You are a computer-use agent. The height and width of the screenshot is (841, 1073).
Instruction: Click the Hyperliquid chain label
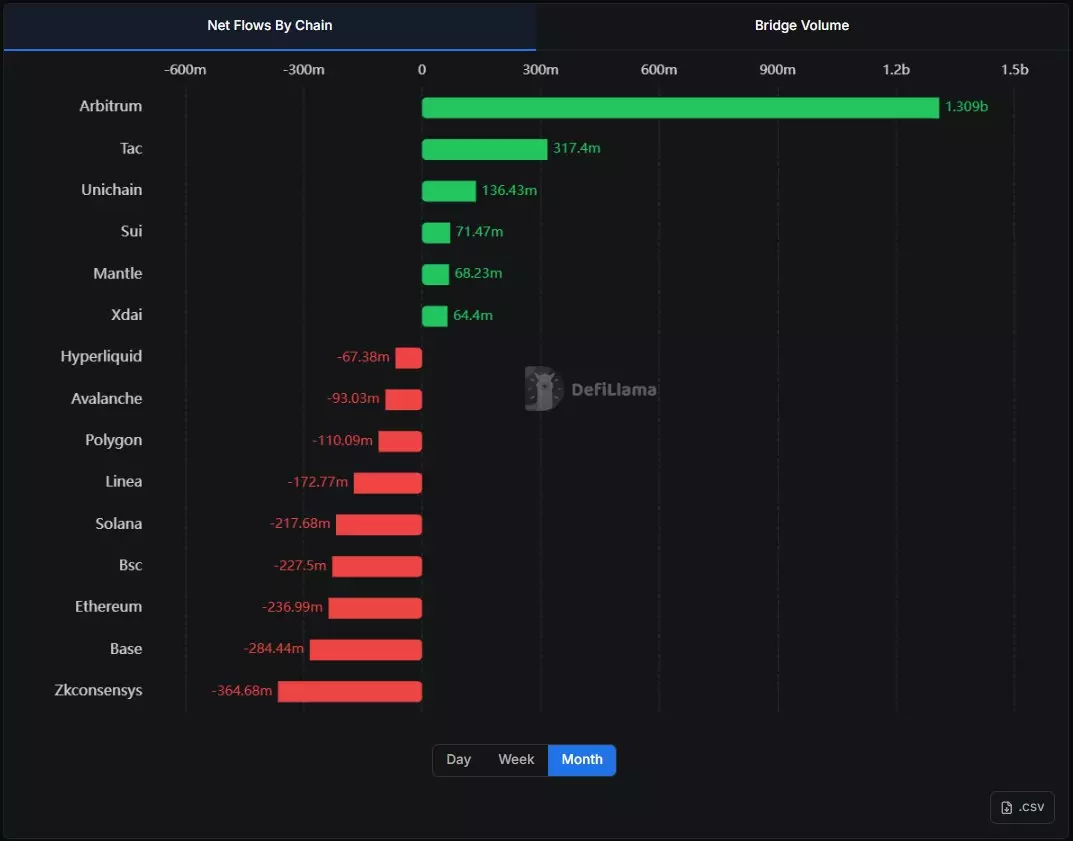(101, 357)
